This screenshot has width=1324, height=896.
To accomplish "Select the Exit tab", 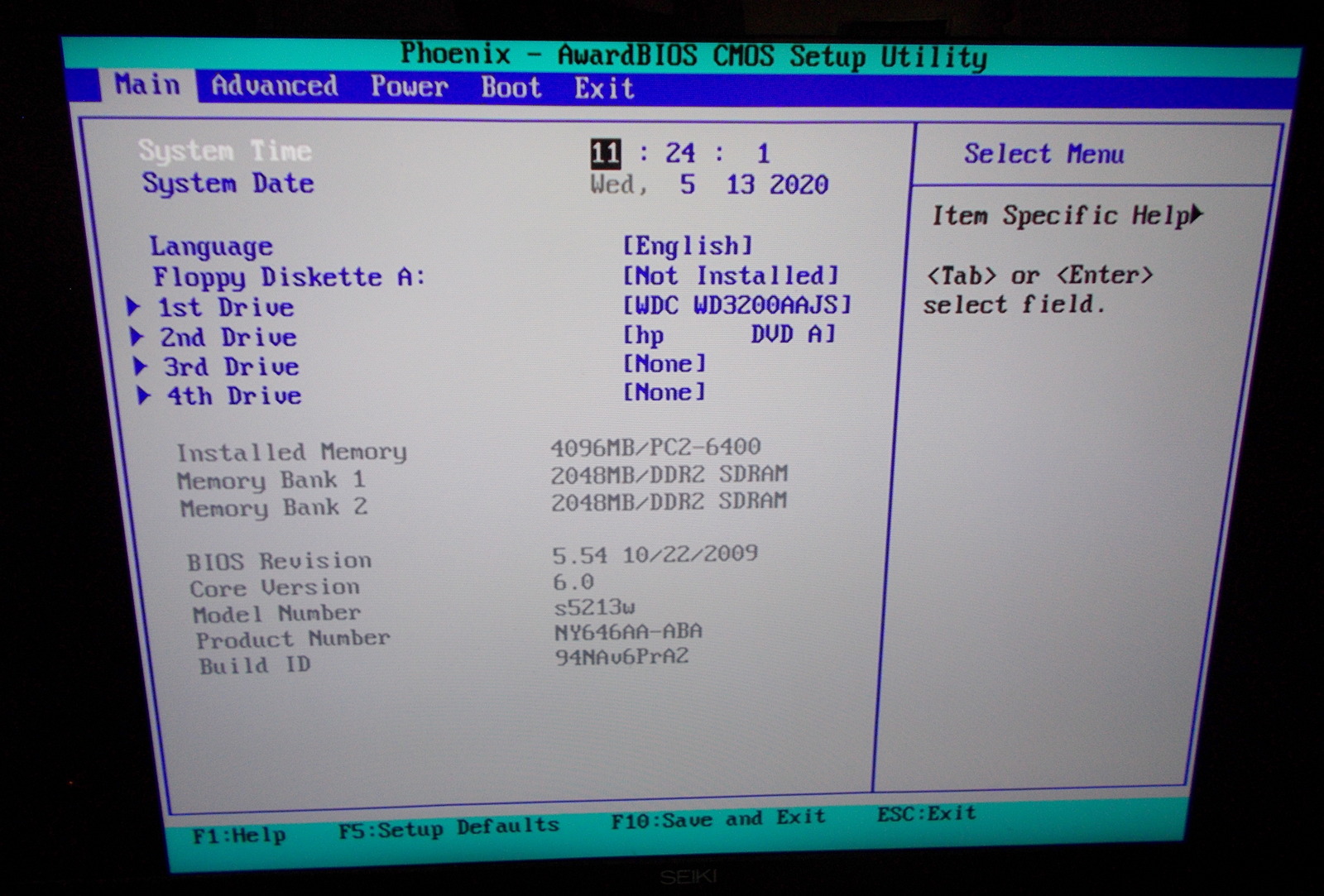I will 604,89.
